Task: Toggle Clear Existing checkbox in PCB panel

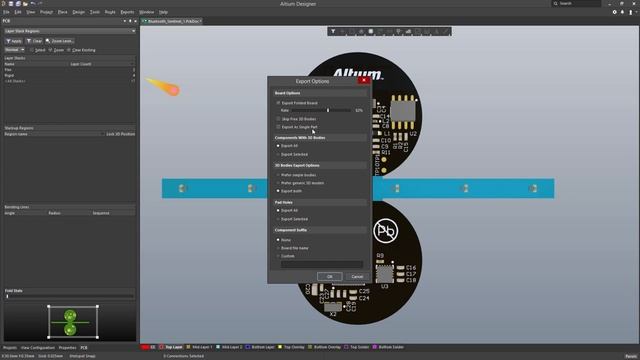Action: tap(69, 50)
